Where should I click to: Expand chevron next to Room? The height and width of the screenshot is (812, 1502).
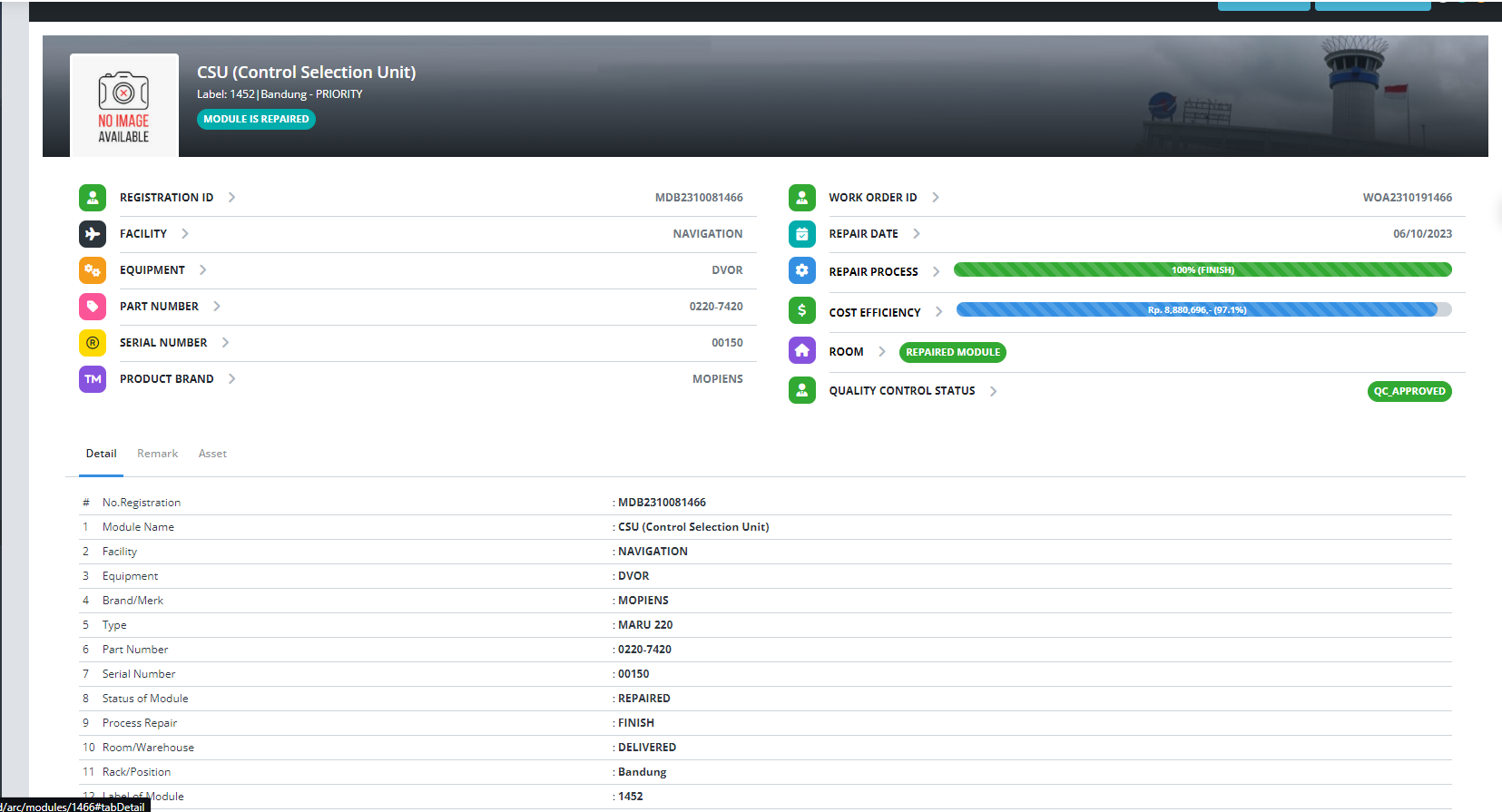[882, 352]
